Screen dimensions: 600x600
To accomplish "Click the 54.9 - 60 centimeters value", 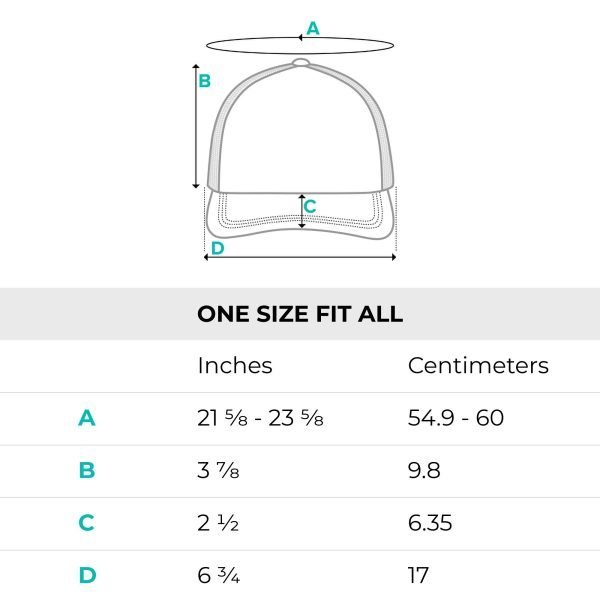I will pyautogui.click(x=455, y=418).
